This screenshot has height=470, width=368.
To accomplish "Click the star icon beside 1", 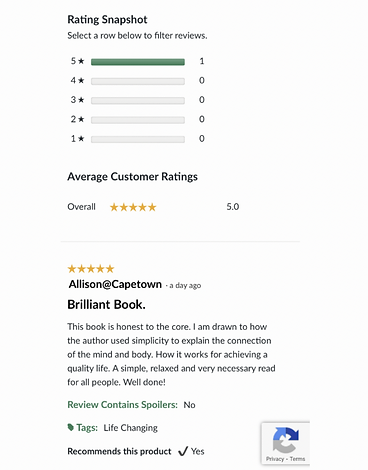I will (x=81, y=138).
